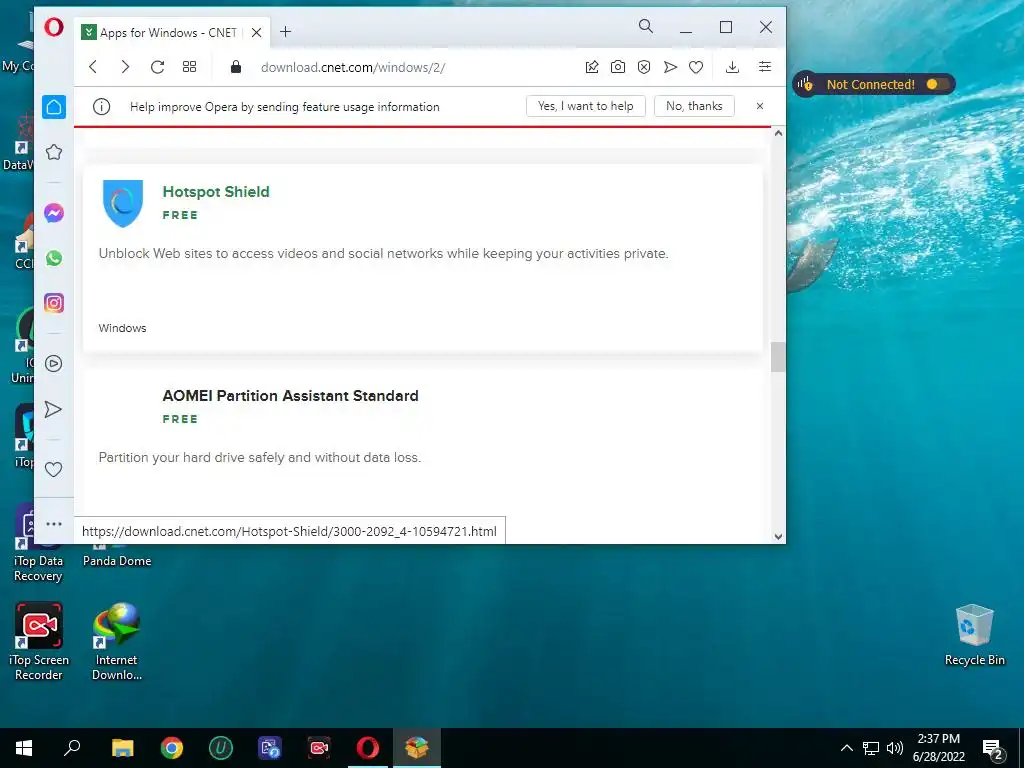Image resolution: width=1024 pixels, height=768 pixels.
Task: Click the scrollbar down arrow
Action: tap(778, 537)
